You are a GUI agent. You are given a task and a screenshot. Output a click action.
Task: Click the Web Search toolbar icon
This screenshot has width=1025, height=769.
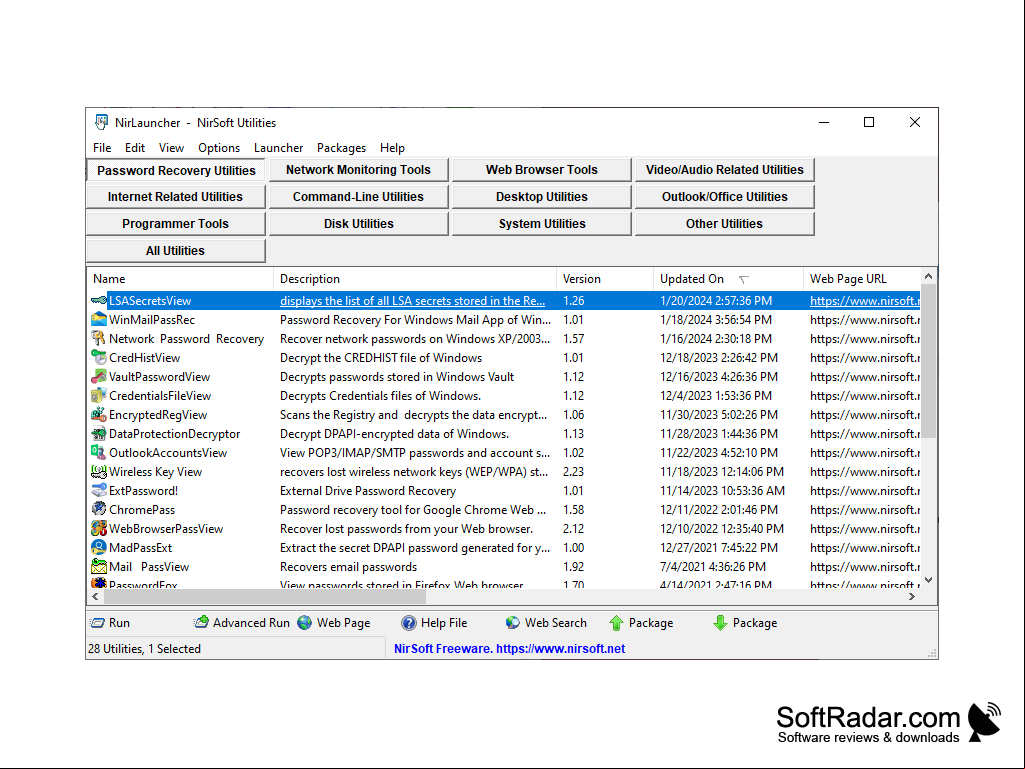click(512, 623)
